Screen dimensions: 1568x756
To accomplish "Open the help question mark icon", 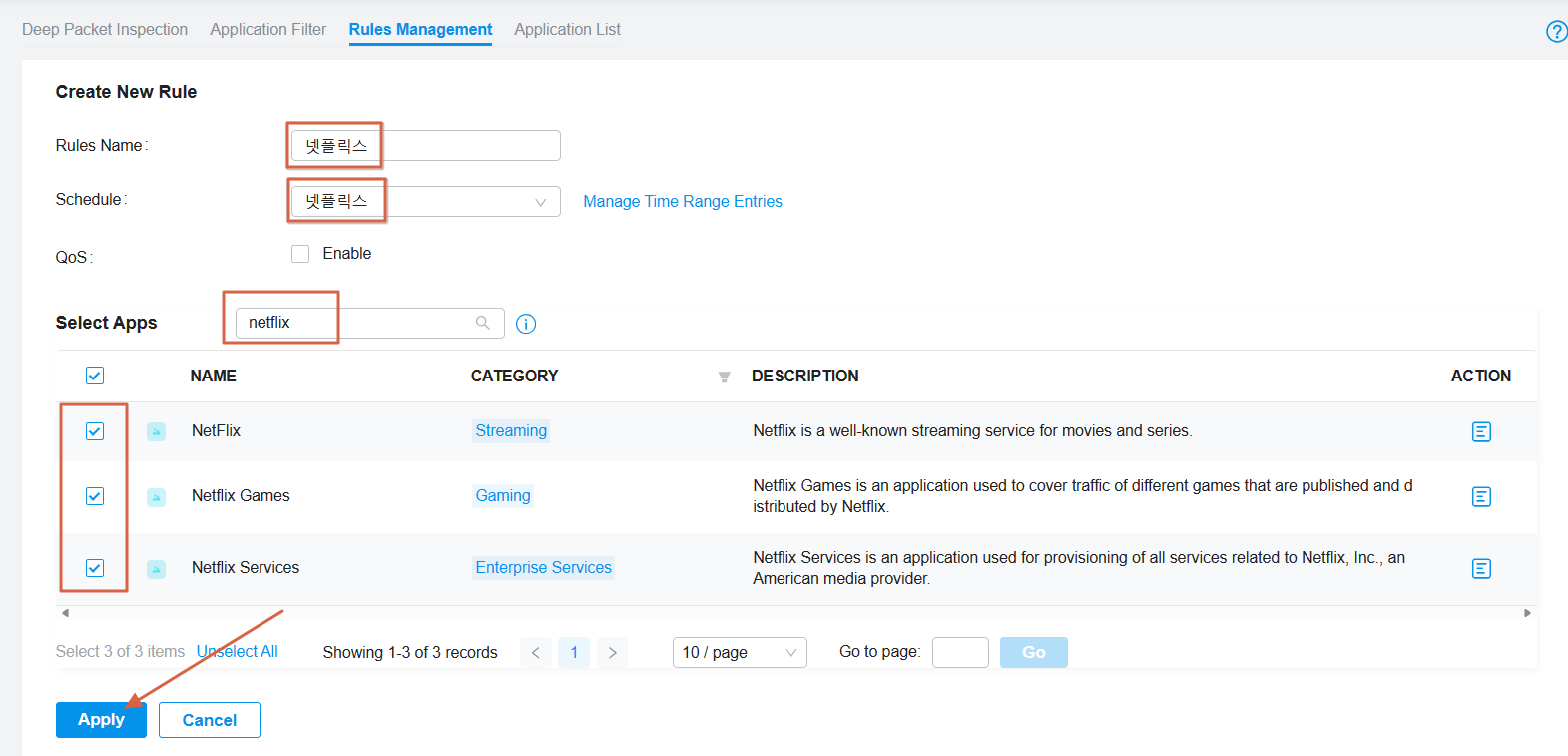I will (x=1556, y=31).
